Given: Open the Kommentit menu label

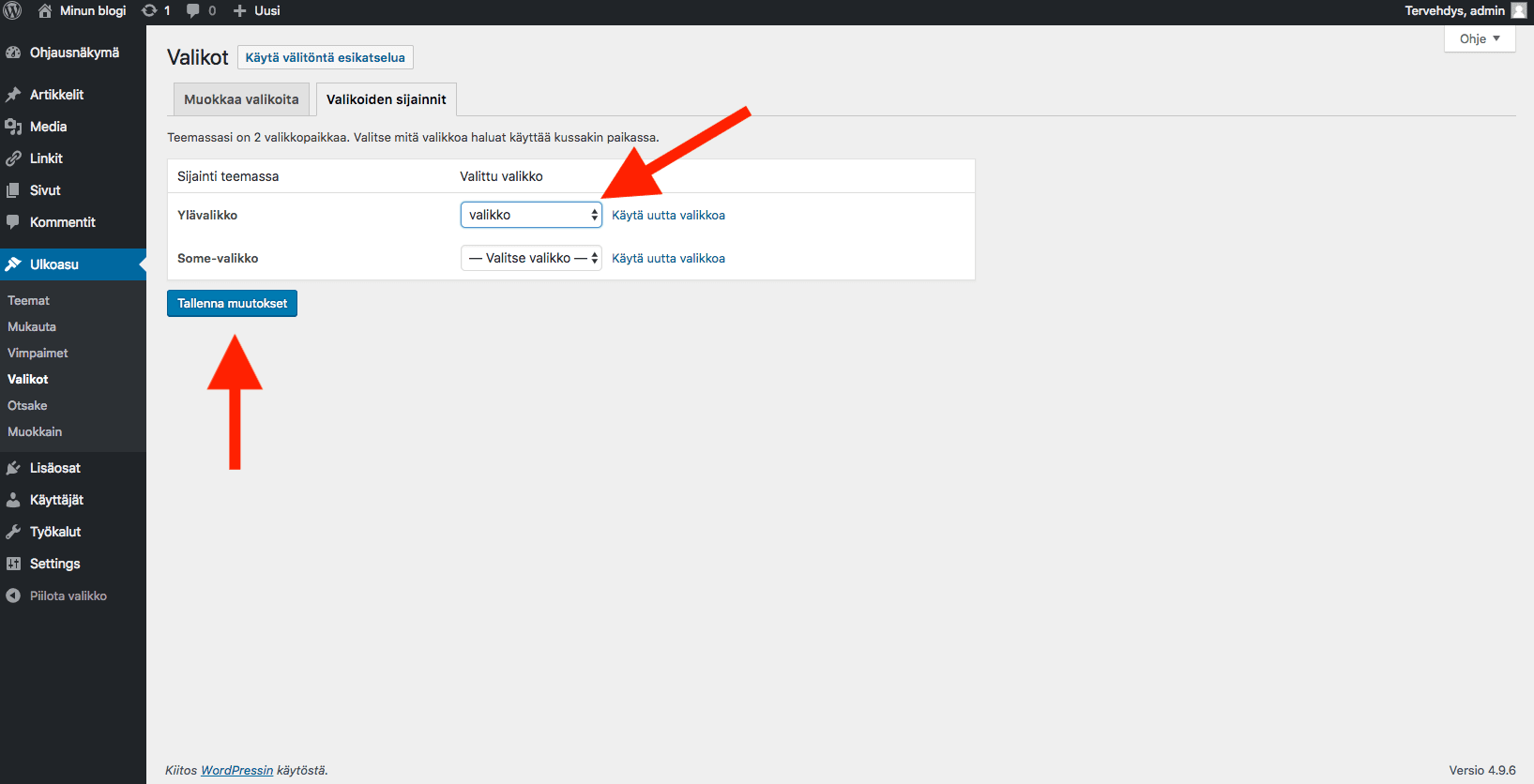Looking at the screenshot, I should click(63, 222).
